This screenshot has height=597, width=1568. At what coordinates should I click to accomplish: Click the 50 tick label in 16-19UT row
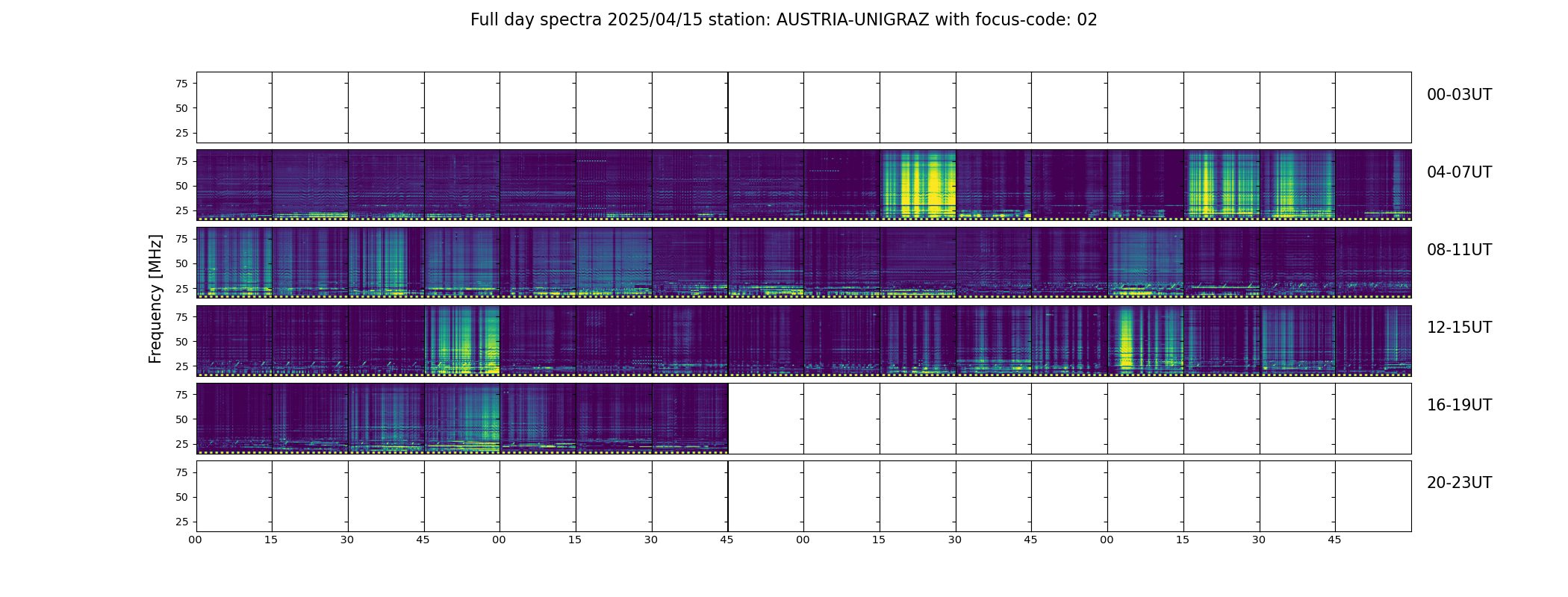(181, 419)
